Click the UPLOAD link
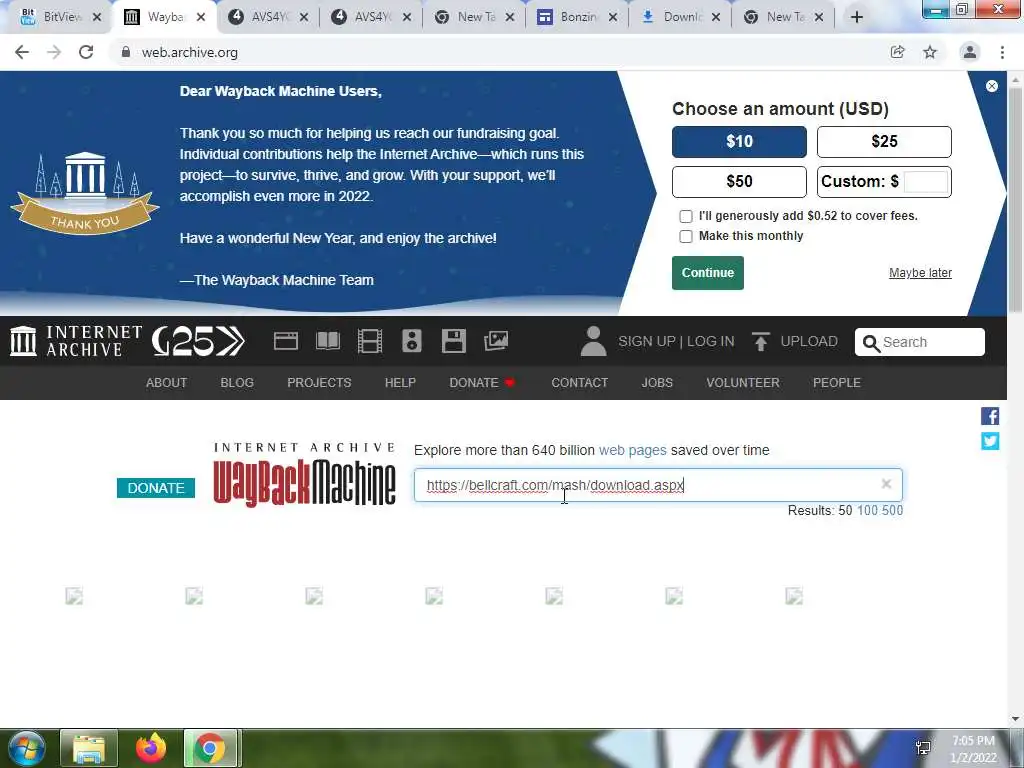Image resolution: width=1024 pixels, height=768 pixels. click(x=808, y=342)
